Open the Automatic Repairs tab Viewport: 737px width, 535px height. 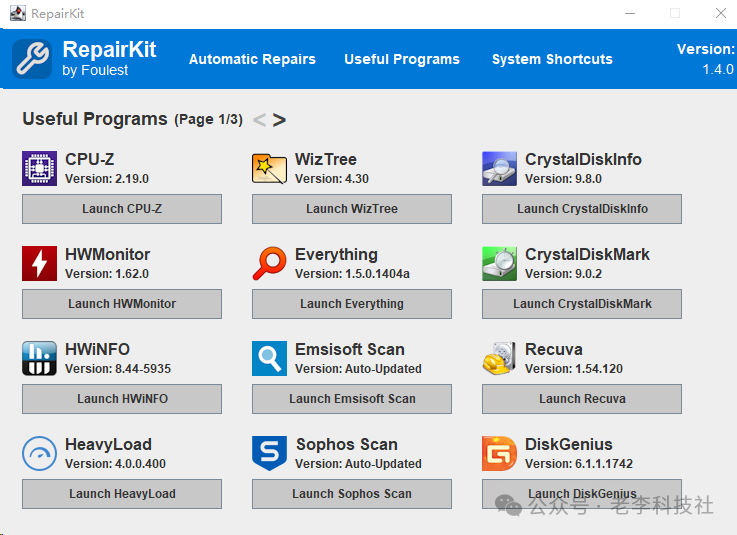pos(252,59)
